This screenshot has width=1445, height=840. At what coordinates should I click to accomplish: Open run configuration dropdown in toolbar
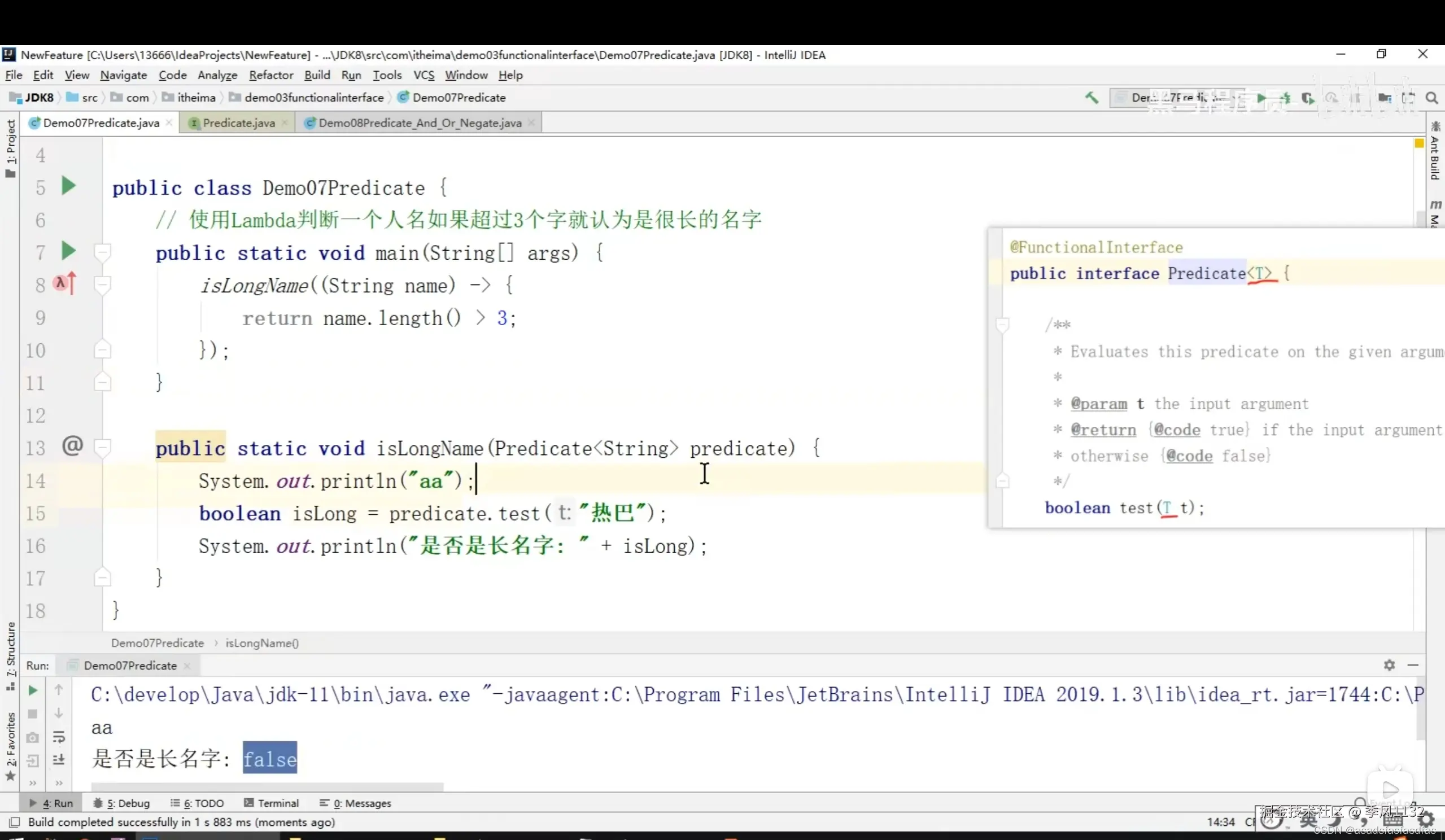(x=1176, y=98)
